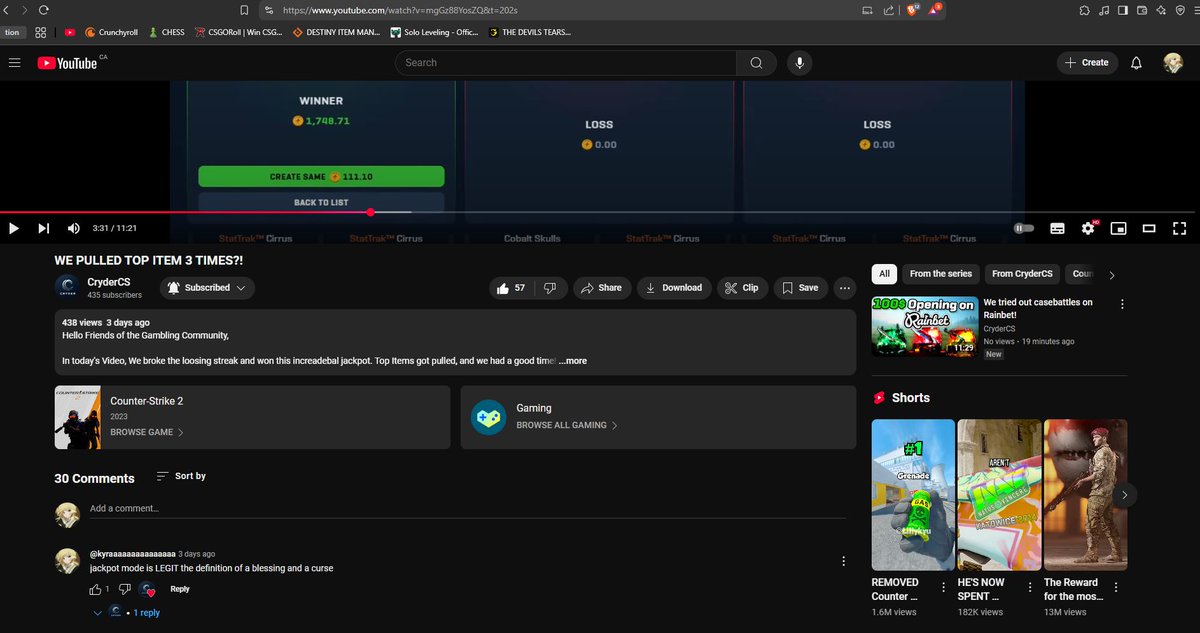The width and height of the screenshot is (1200, 633).
Task: Go forward in browser history
Action: coord(25,10)
